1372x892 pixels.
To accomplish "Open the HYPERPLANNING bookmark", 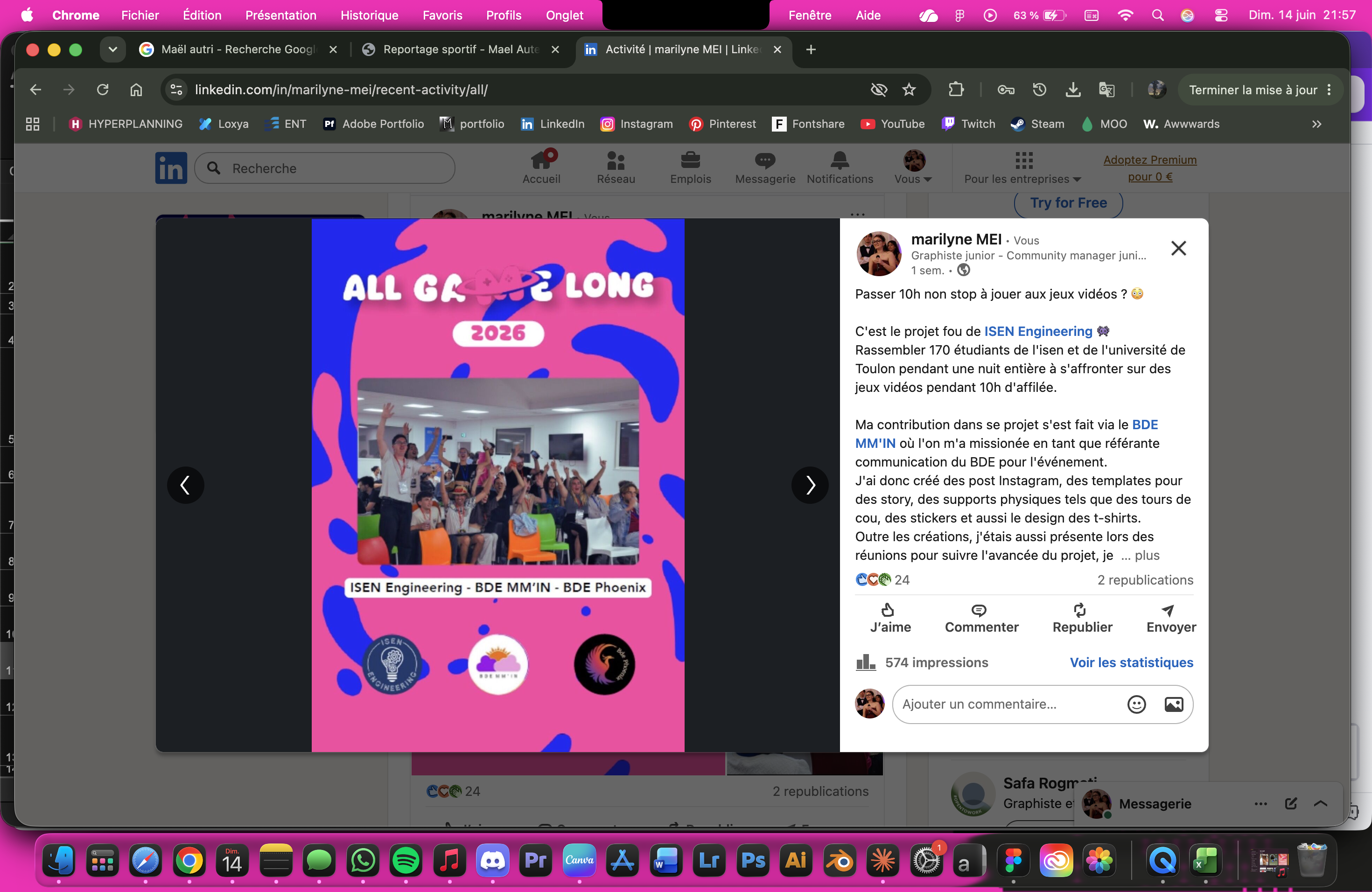I will click(125, 124).
